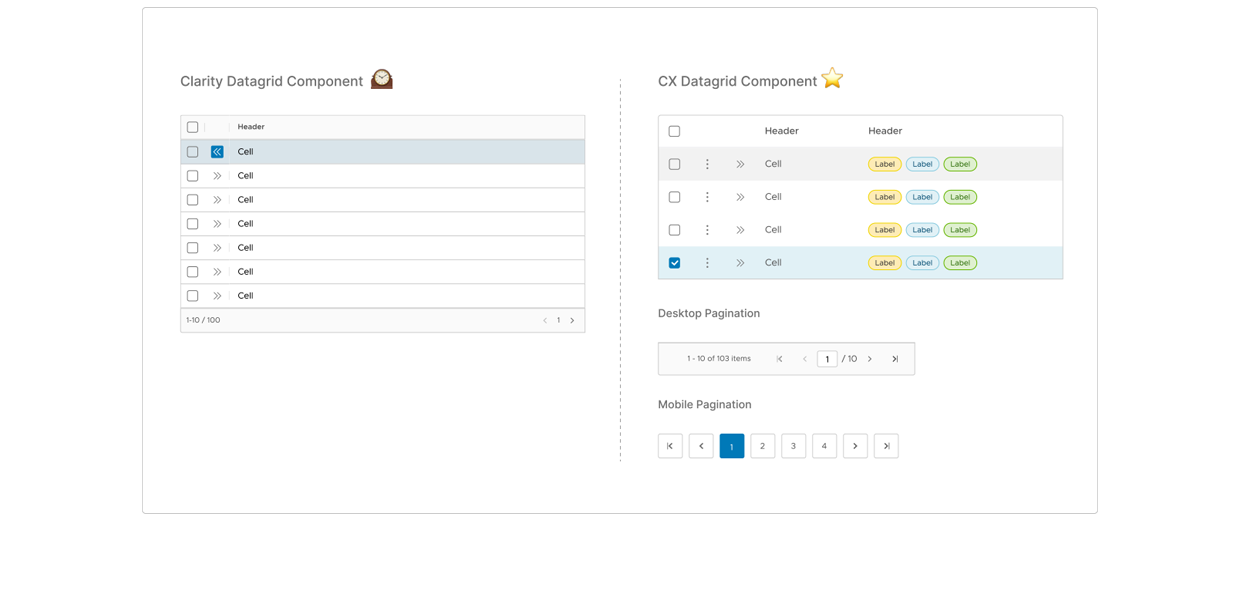Click next page arrow in Clarity grid footer
The width and height of the screenshot is (1240, 589).
[x=572, y=321]
